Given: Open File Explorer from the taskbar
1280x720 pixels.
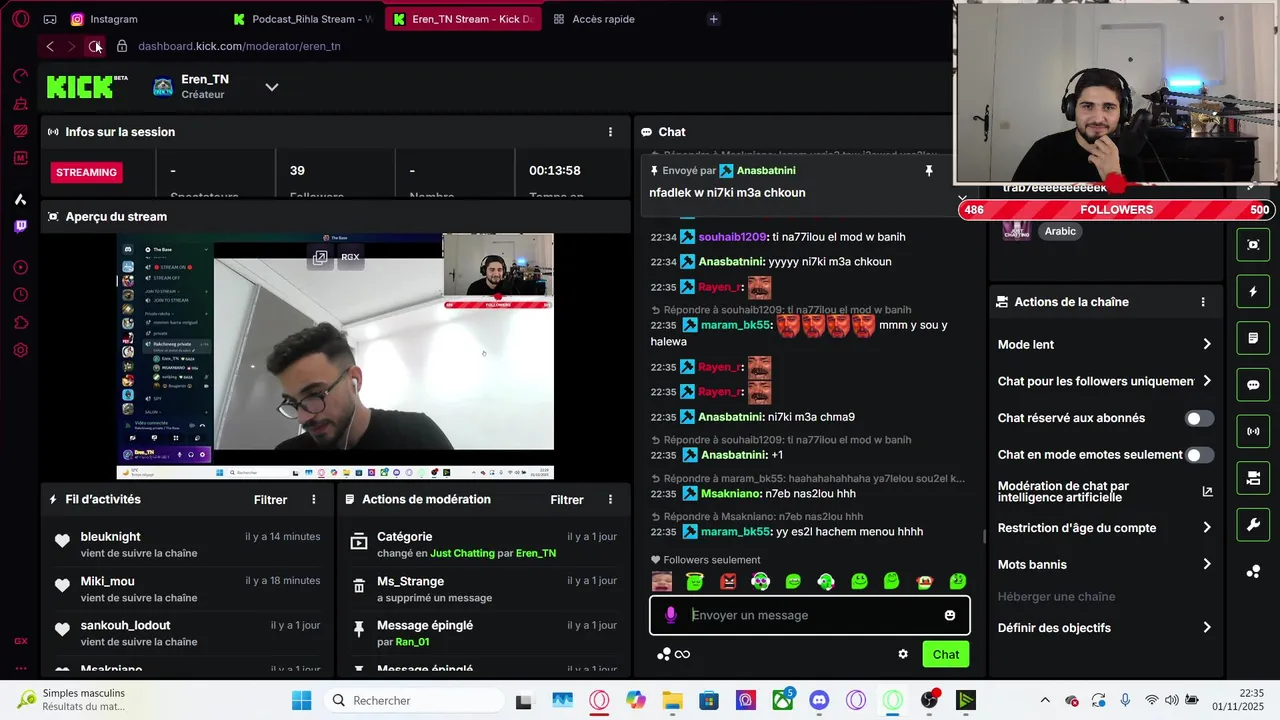Looking at the screenshot, I should [x=672, y=700].
